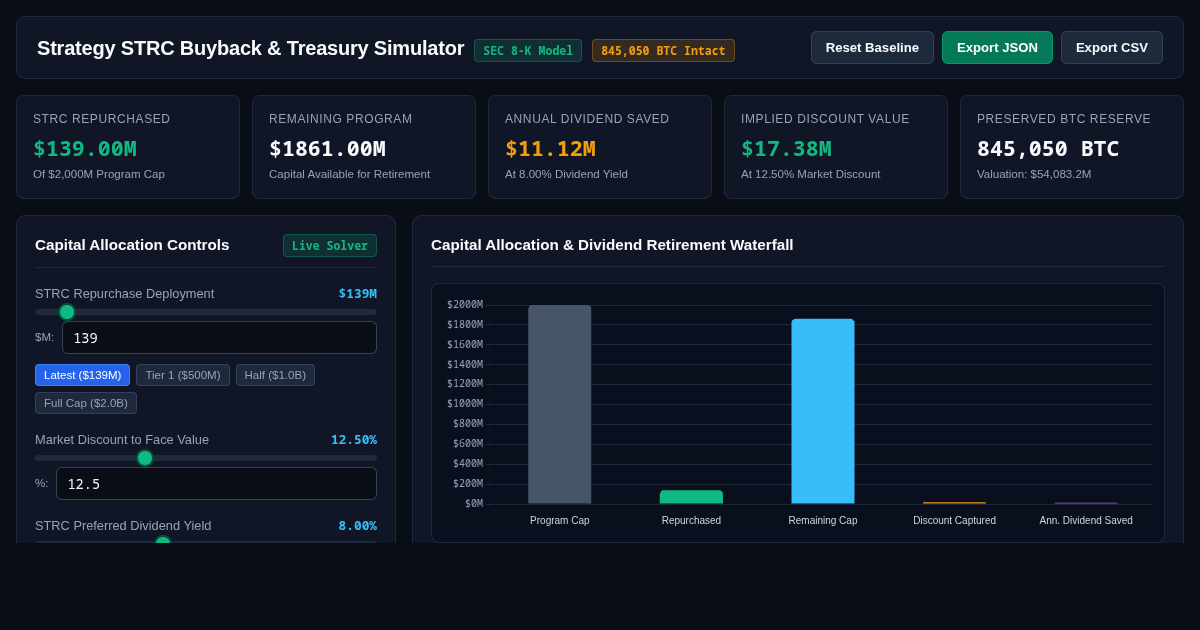Viewport: 1200px width, 630px height.
Task: Click the Program Cap bar in chart
Action: coord(560,404)
